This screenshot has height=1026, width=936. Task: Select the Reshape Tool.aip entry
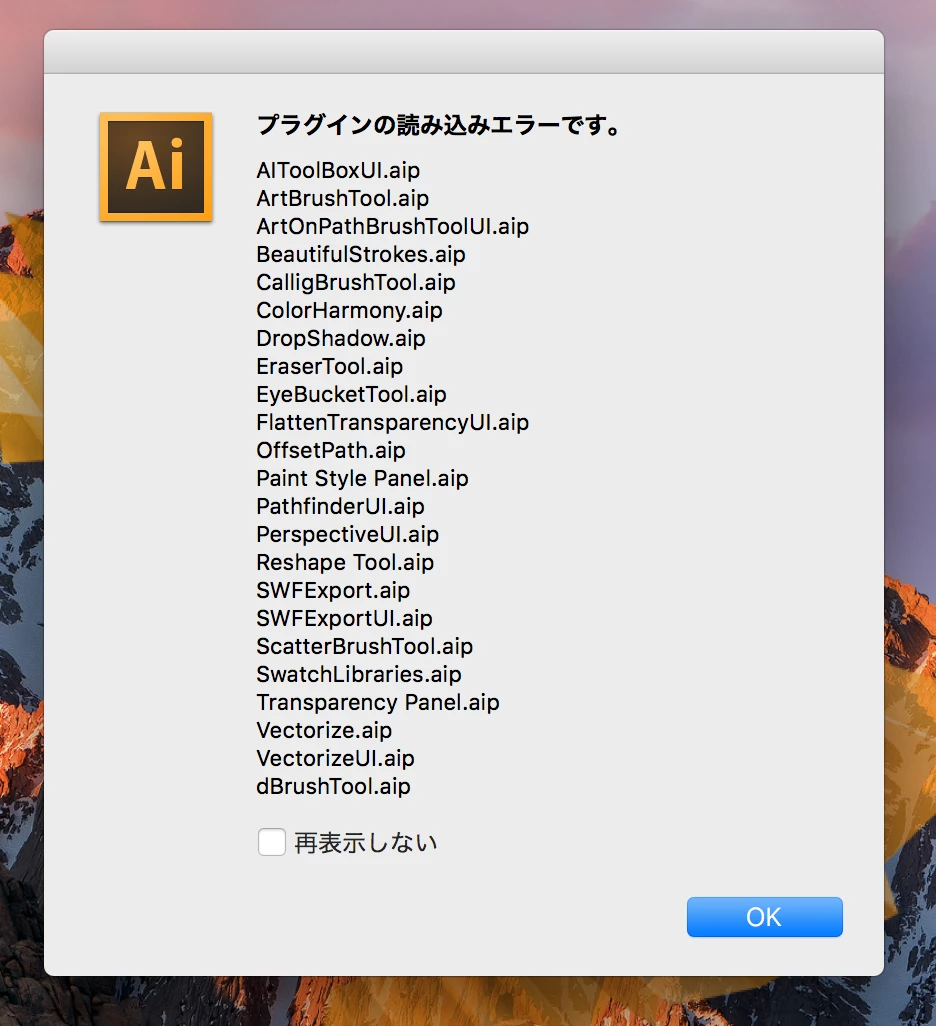click(x=345, y=563)
